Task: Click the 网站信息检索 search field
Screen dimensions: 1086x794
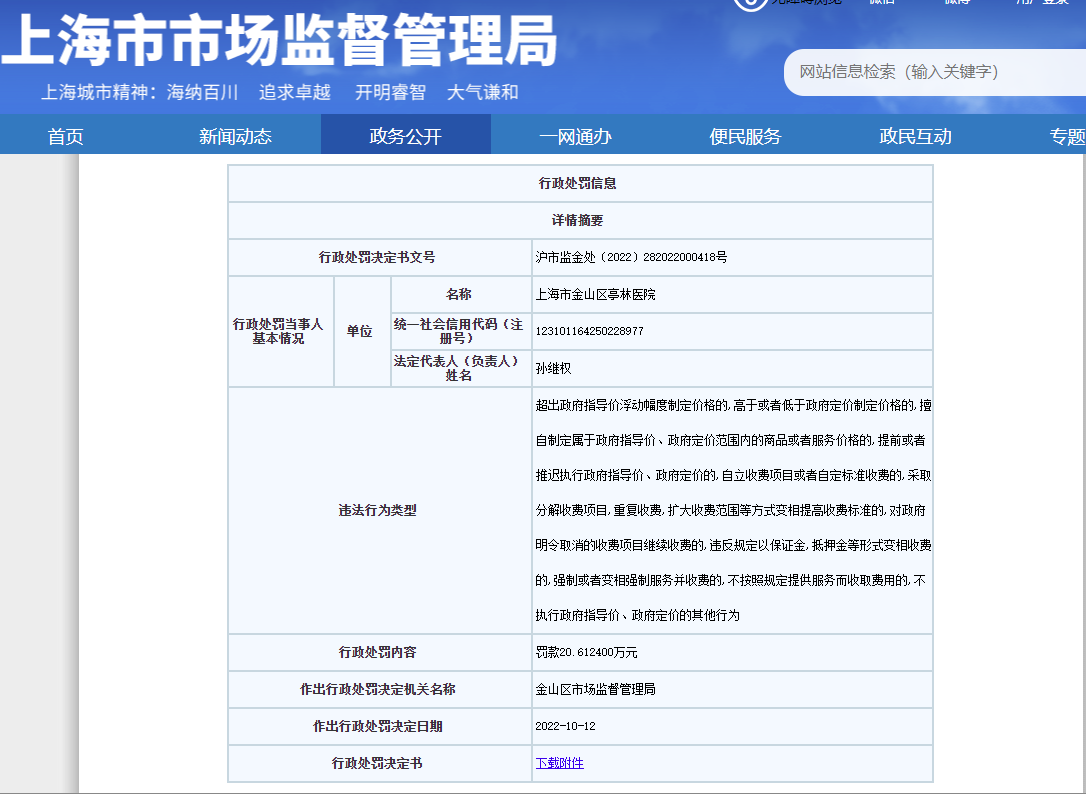Action: point(935,72)
